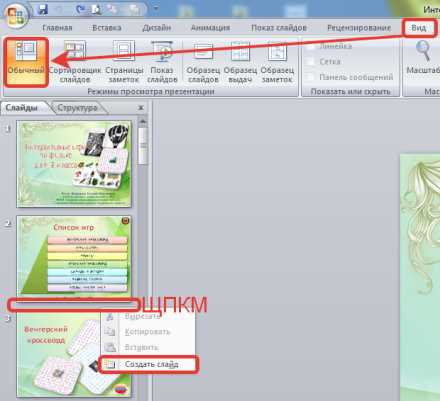Select Копировать in the context menu

(x=147, y=332)
